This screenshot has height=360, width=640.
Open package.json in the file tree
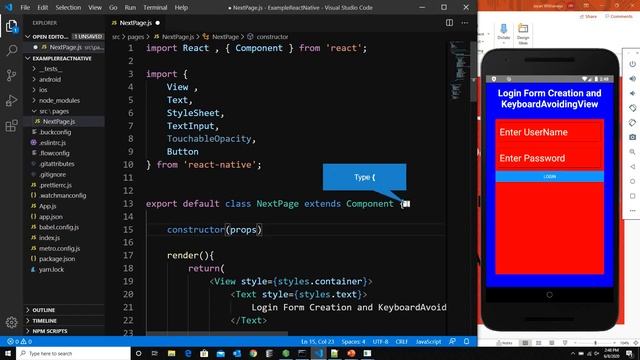click(64, 259)
